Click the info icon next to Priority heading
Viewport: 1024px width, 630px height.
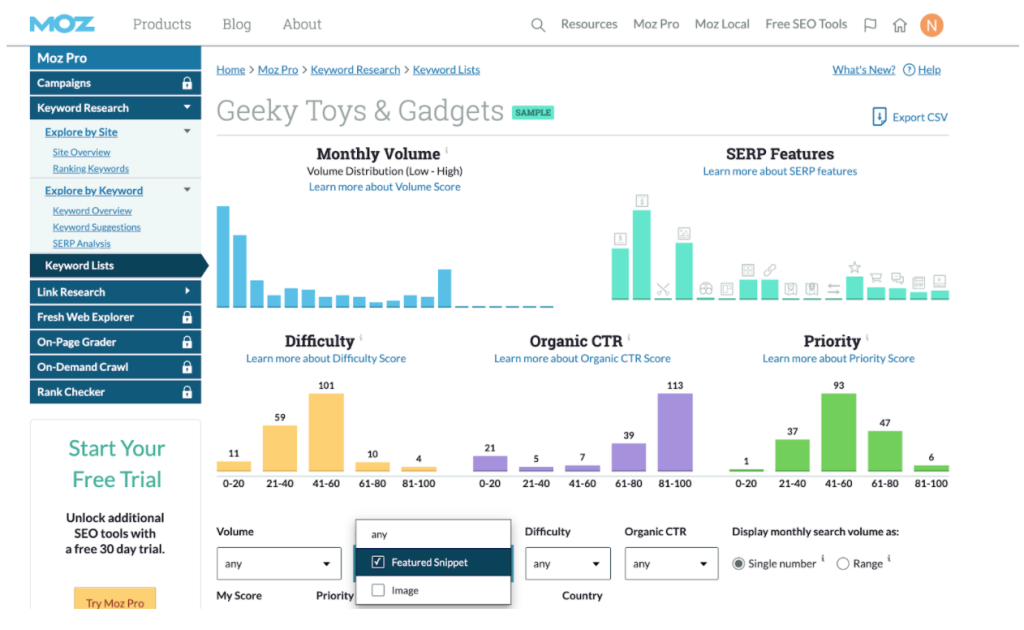[867, 338]
